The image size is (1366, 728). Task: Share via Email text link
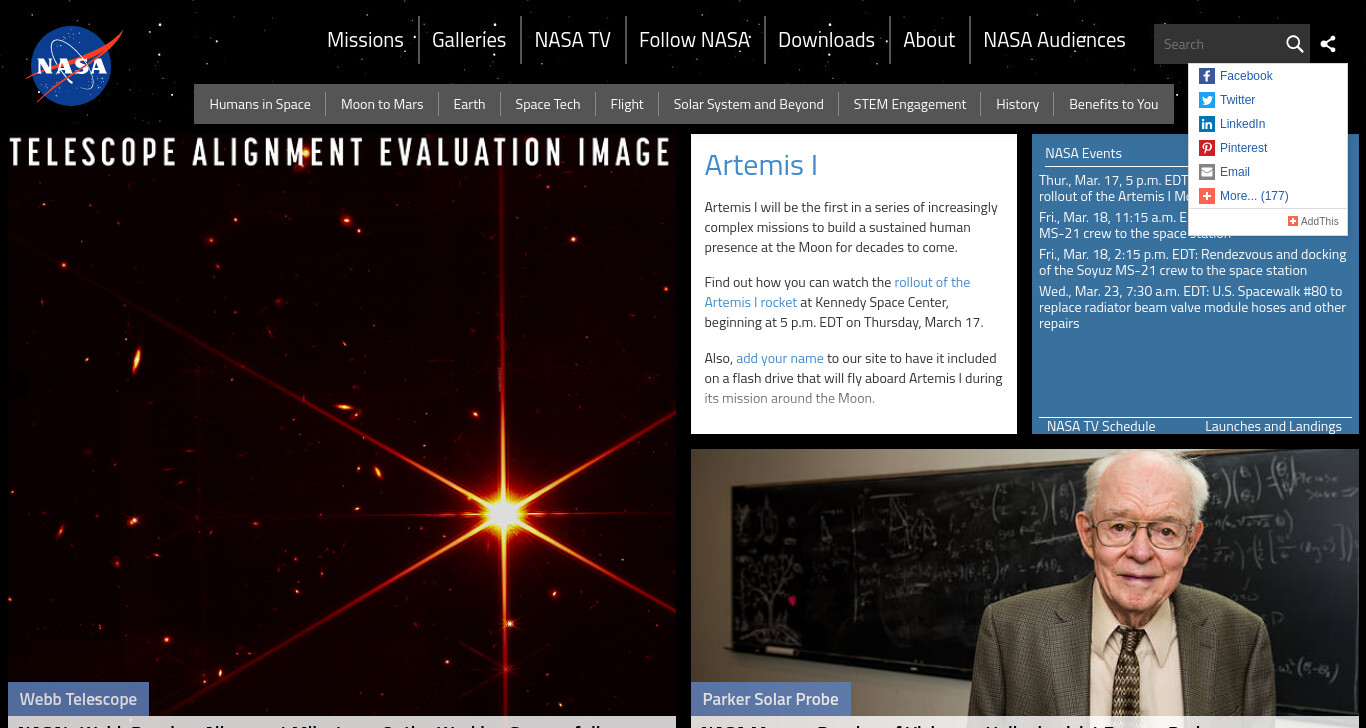tap(1235, 172)
